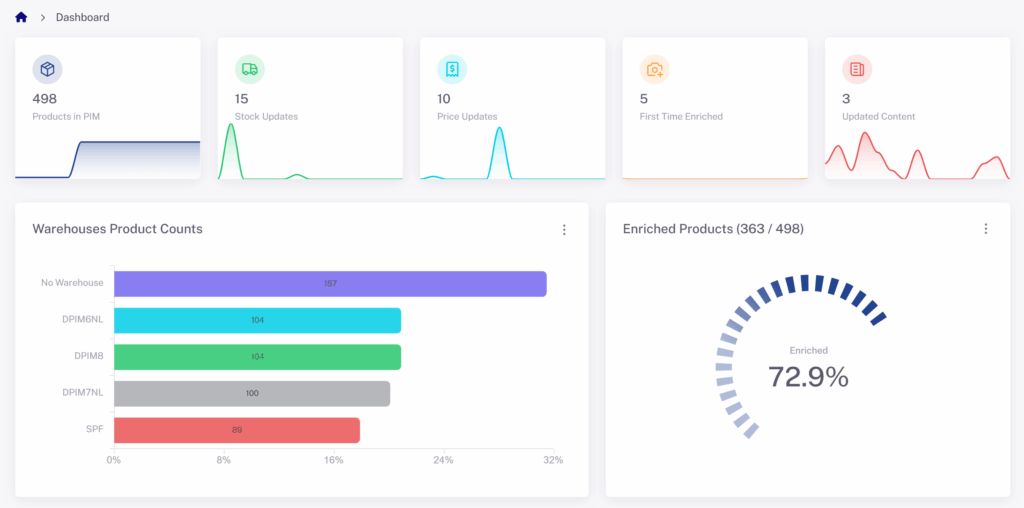This screenshot has width=1024, height=508.
Task: Click the Stock Updates truck icon
Action: 249,69
